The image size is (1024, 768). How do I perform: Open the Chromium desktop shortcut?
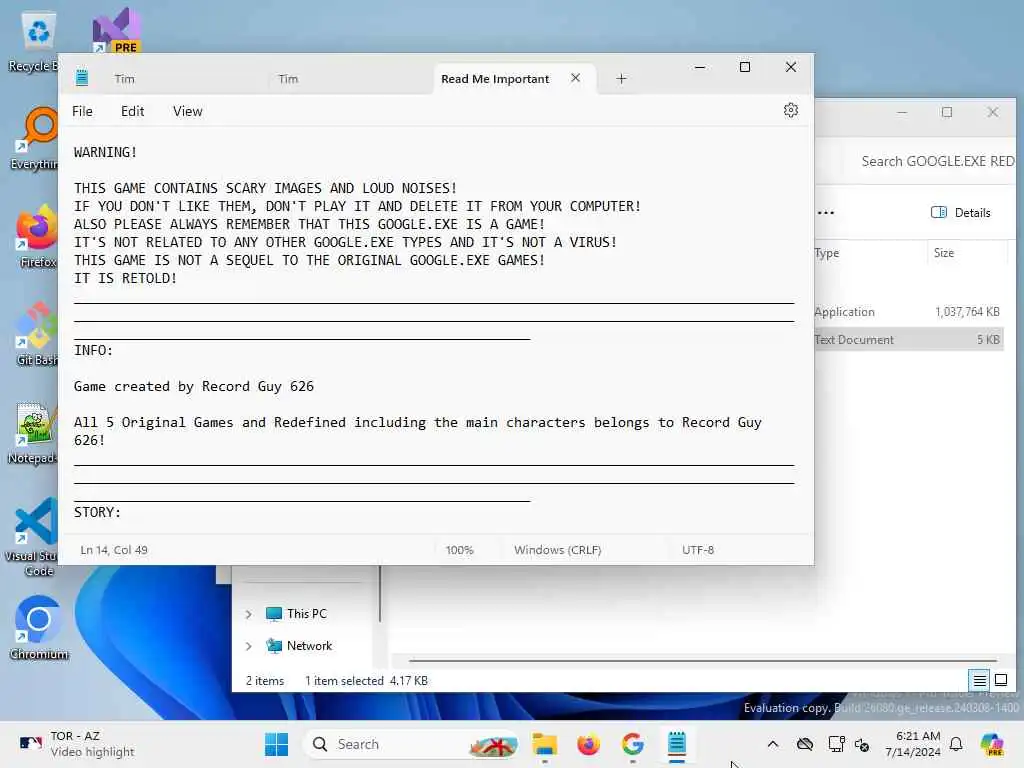(x=38, y=628)
